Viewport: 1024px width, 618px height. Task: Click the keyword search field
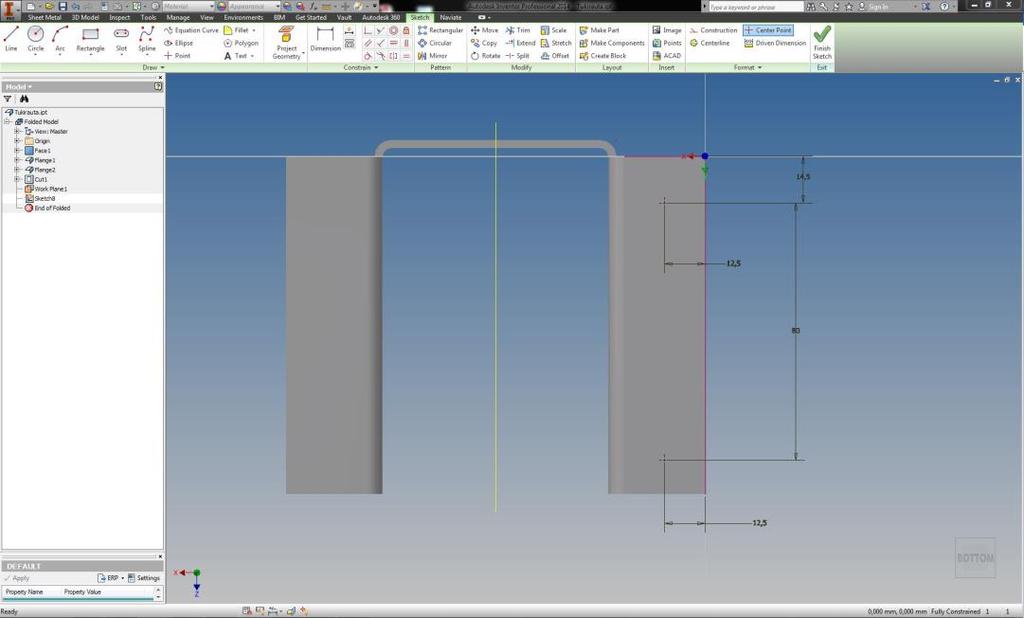click(x=756, y=7)
